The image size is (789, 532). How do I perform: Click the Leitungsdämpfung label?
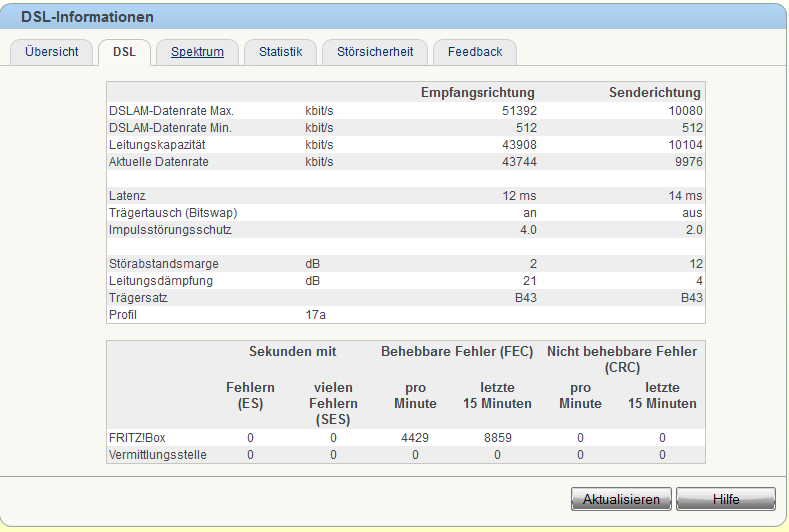click(161, 281)
